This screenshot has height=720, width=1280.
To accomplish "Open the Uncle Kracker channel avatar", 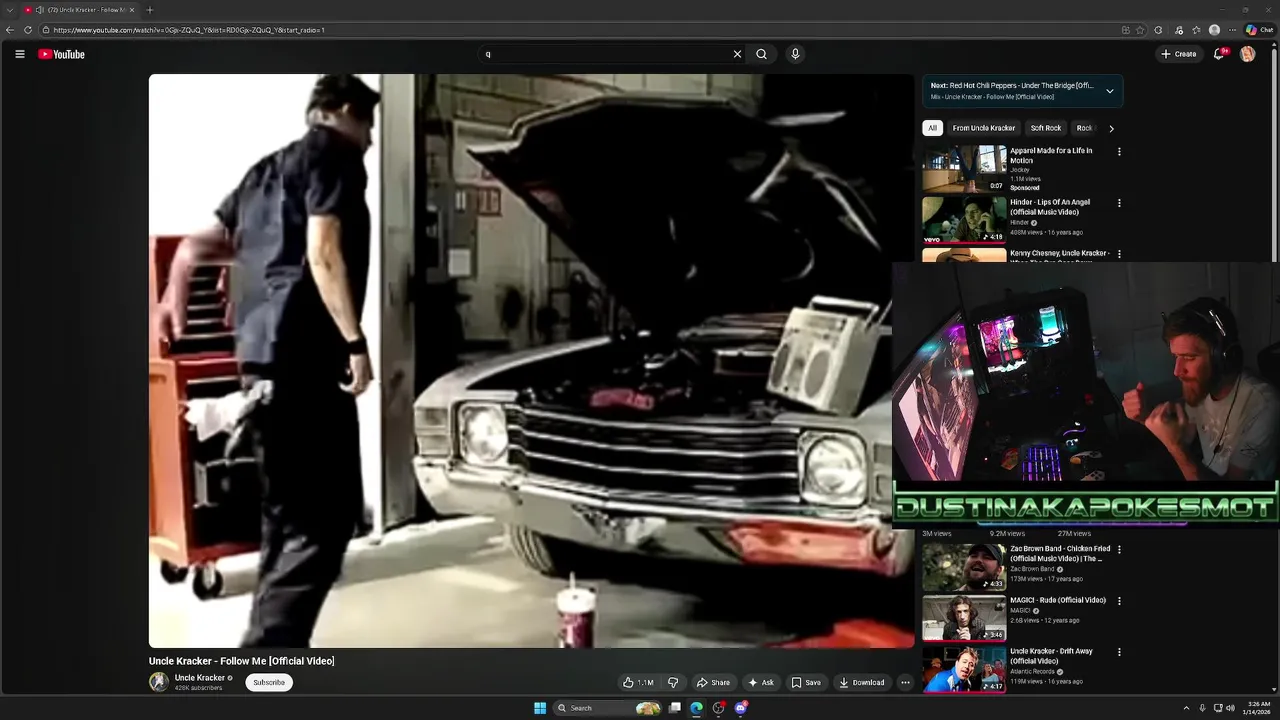I will coord(159,682).
